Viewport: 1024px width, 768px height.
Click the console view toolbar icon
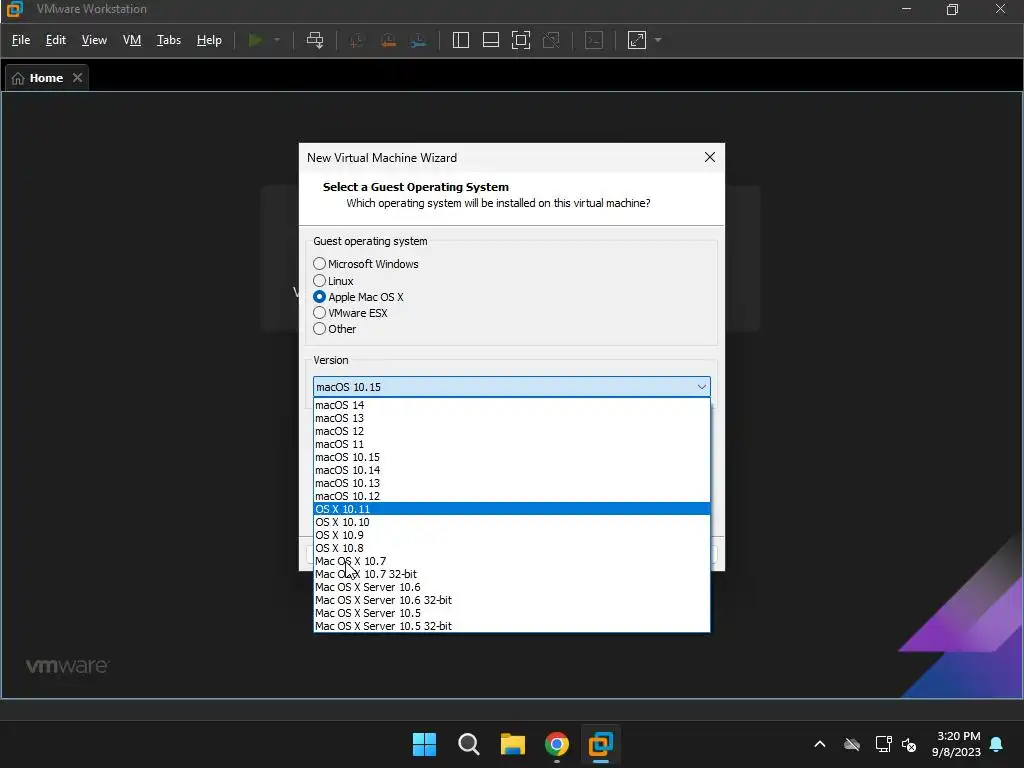[594, 40]
